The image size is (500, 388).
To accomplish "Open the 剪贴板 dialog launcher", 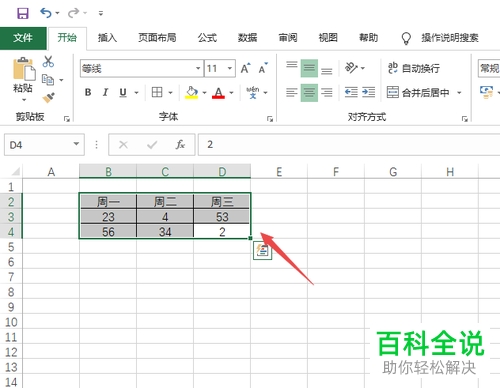I will pyautogui.click(x=67, y=119).
